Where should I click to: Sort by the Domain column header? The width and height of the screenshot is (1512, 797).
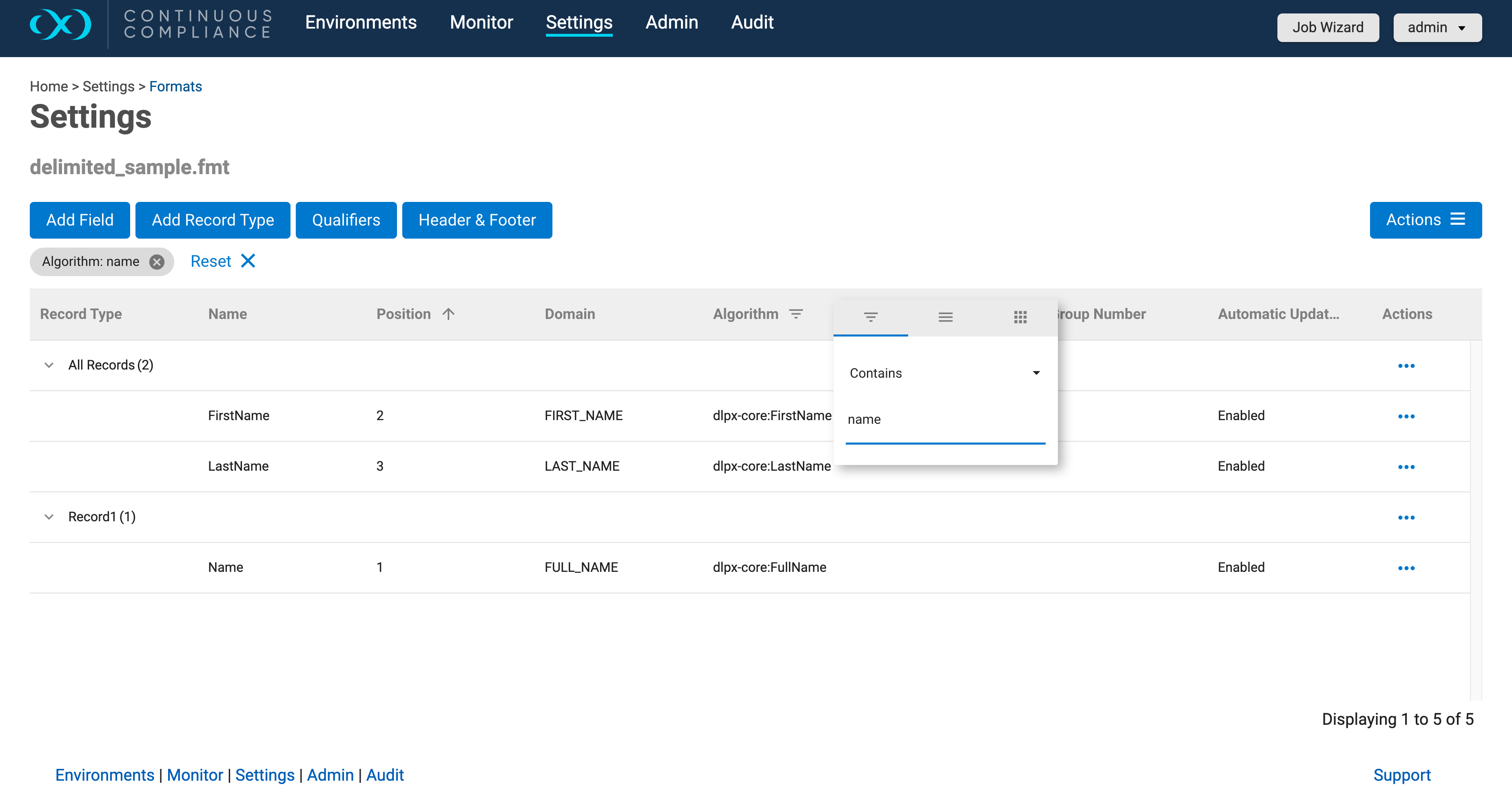coord(570,314)
